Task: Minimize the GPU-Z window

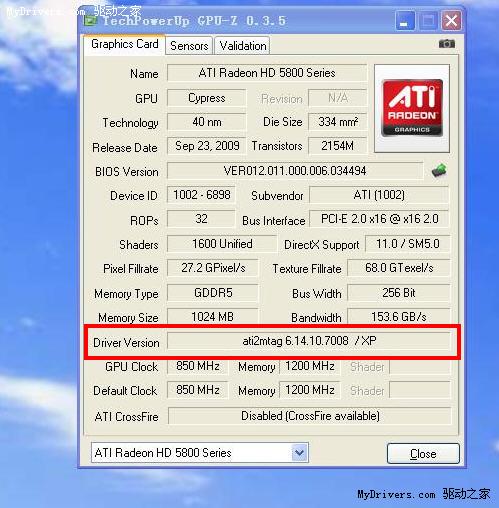Action: (405, 21)
